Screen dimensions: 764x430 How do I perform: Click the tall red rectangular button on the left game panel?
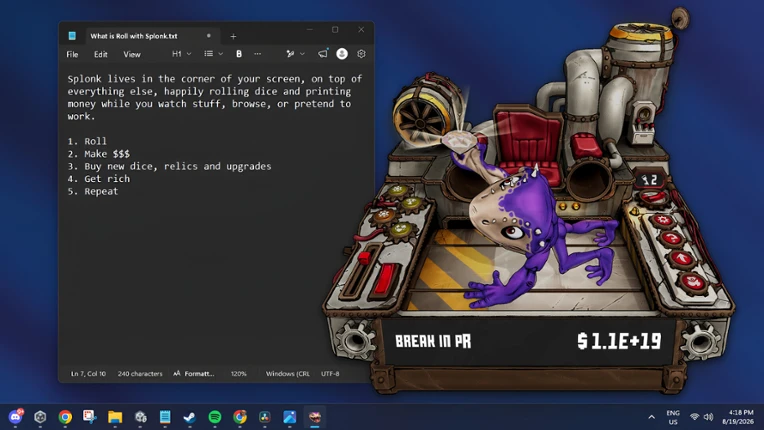(x=387, y=278)
